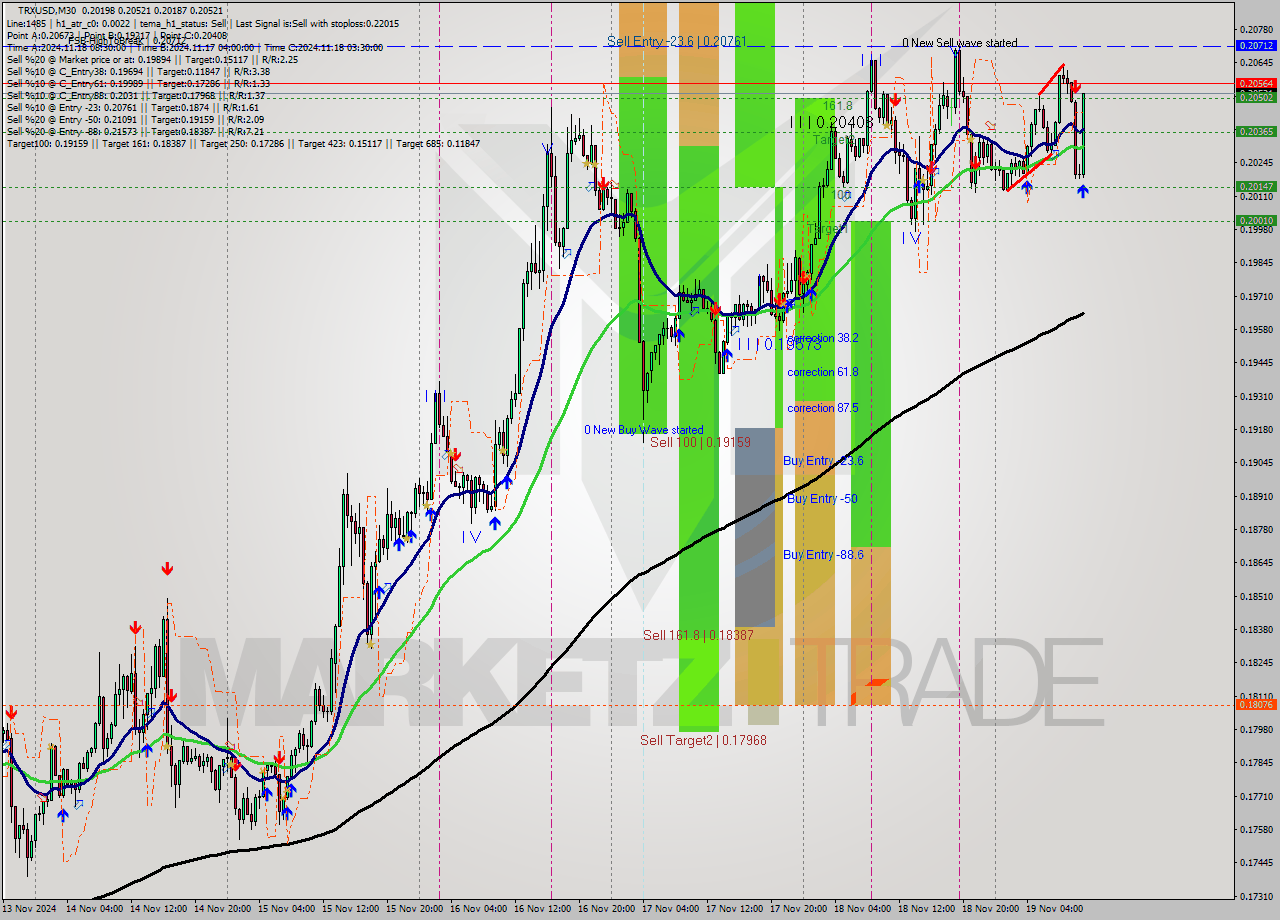The image size is (1280, 920).
Task: Select the 'Sell 161.8 | 0.18387' label
Action: (x=698, y=635)
